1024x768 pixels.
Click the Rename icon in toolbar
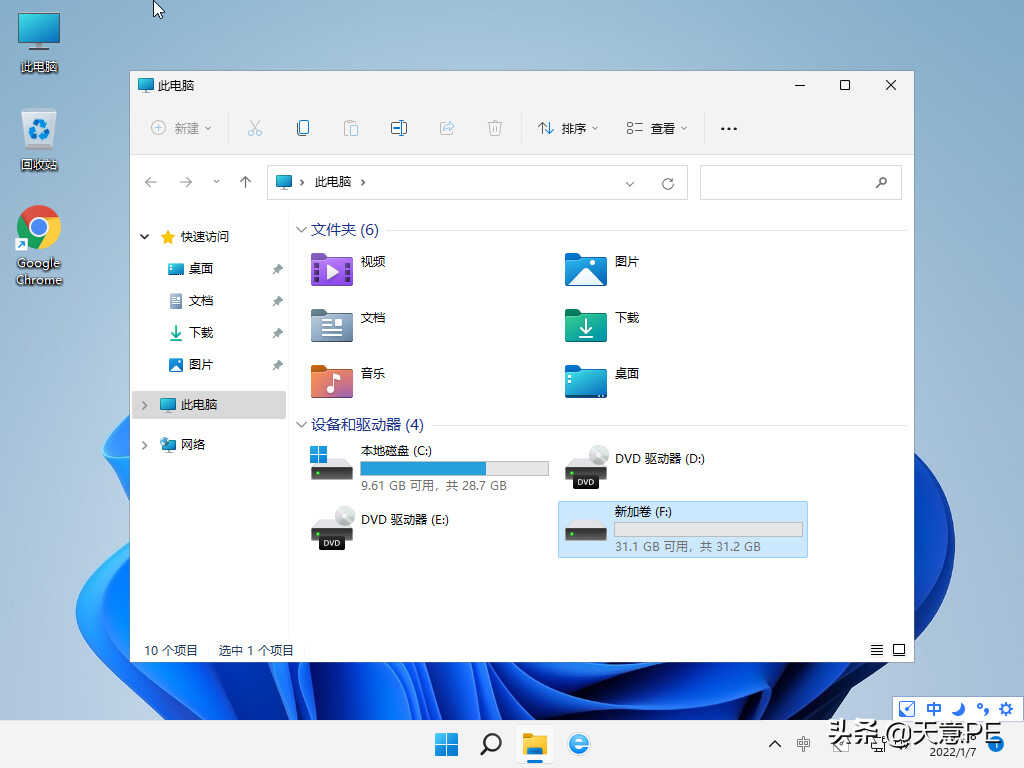coord(398,128)
